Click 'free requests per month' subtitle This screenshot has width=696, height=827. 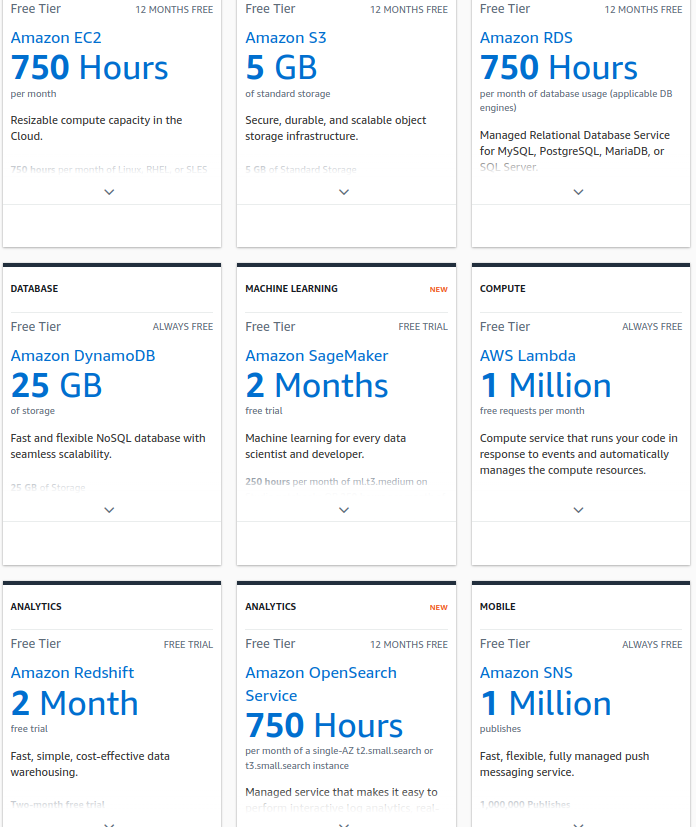point(532,411)
